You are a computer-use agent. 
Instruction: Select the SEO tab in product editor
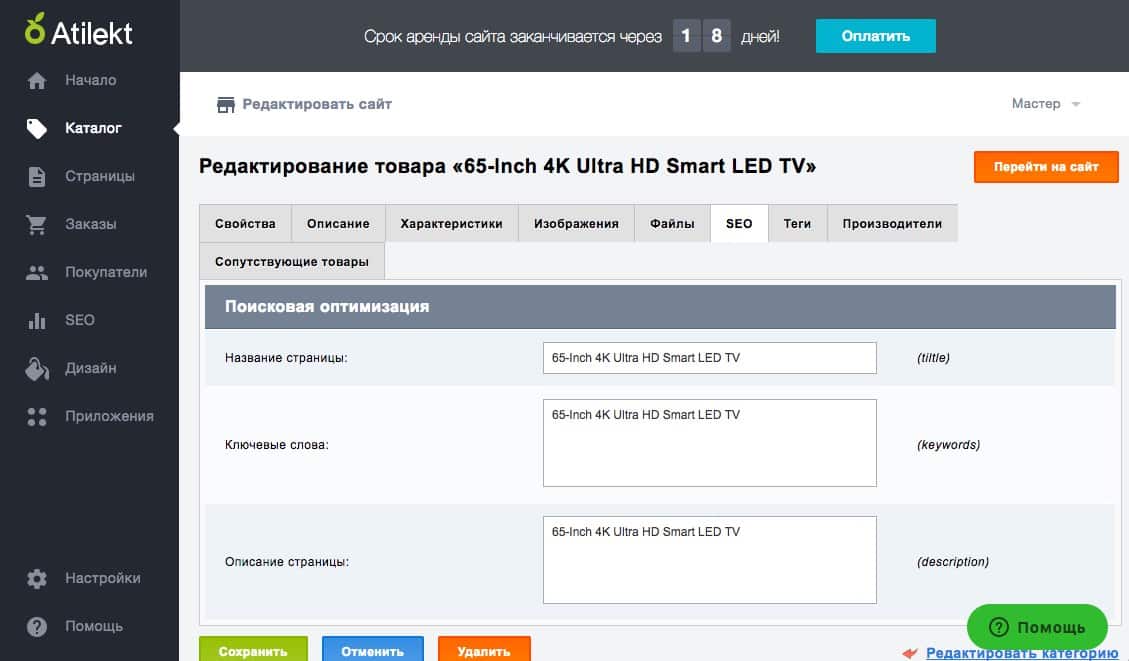click(739, 223)
